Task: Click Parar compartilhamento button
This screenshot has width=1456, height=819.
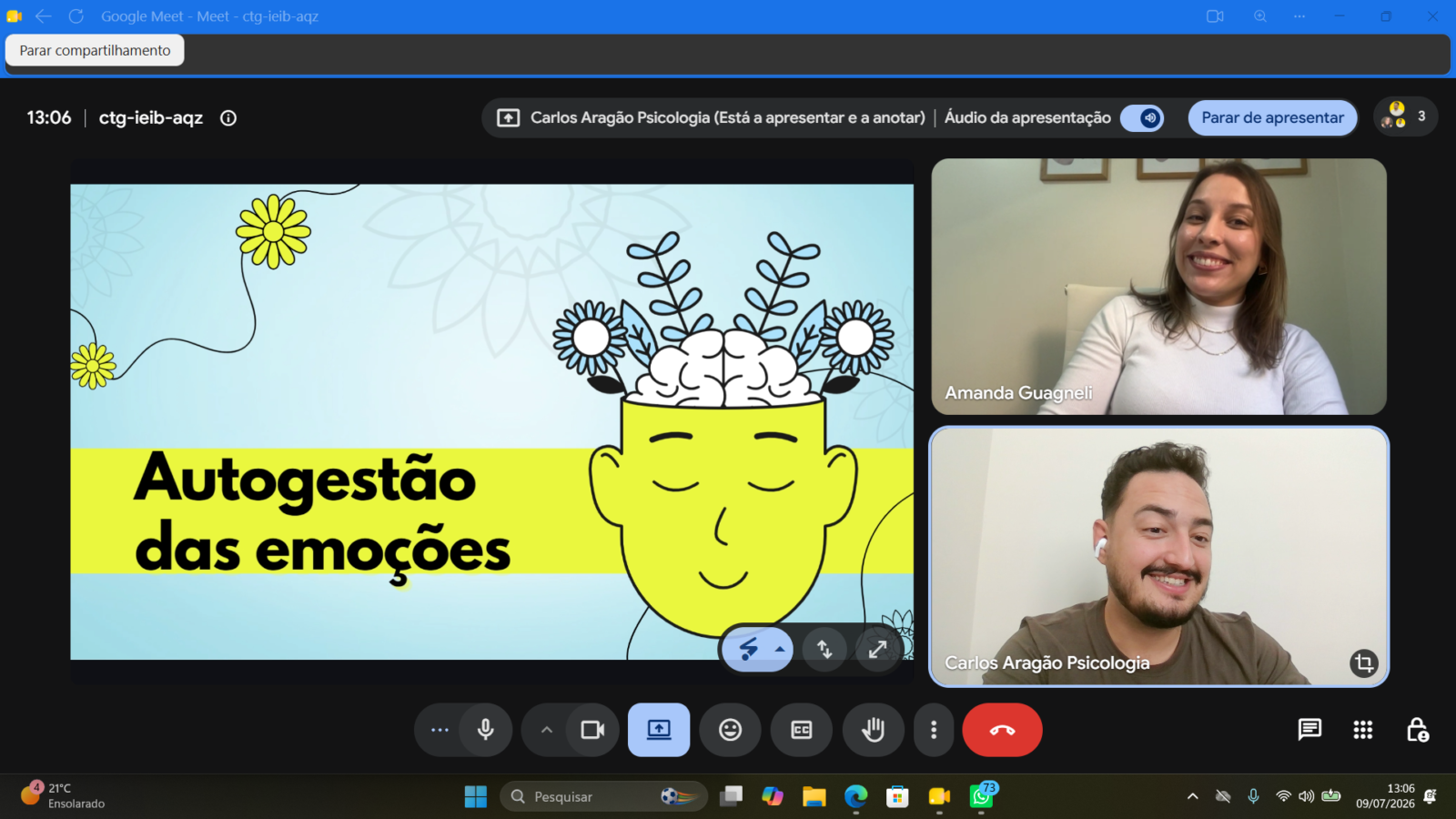Action: pos(95,50)
